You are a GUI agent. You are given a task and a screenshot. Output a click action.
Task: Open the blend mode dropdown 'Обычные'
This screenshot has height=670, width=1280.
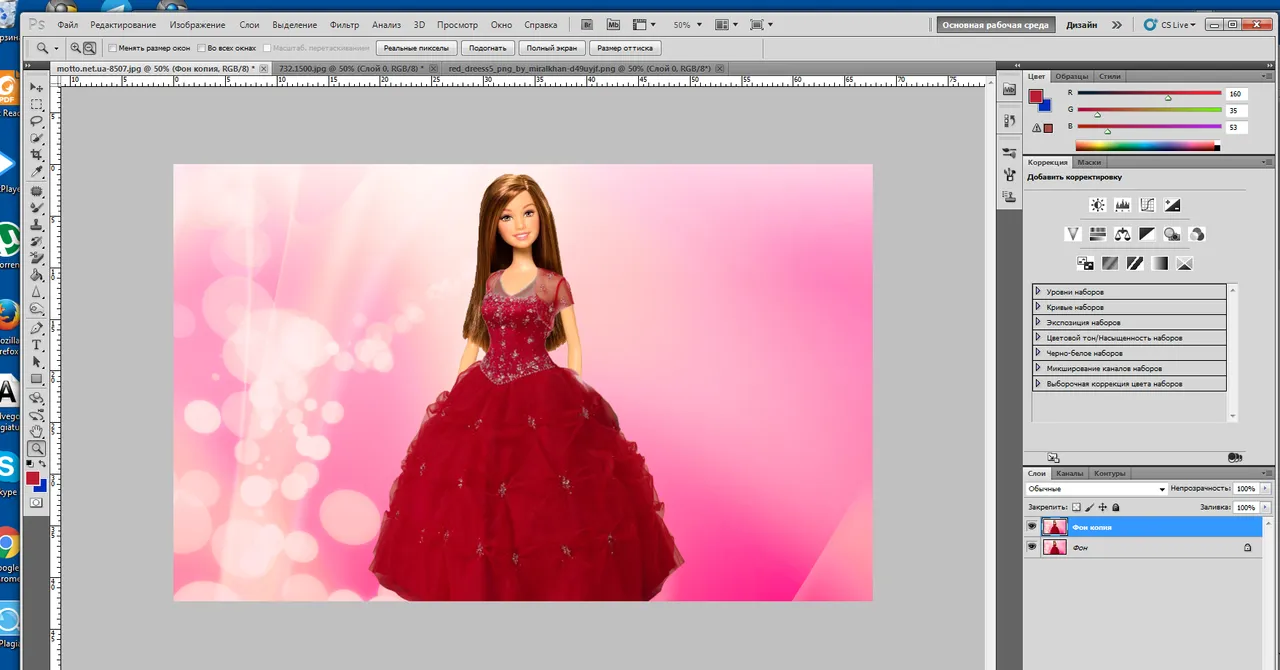pos(1097,489)
